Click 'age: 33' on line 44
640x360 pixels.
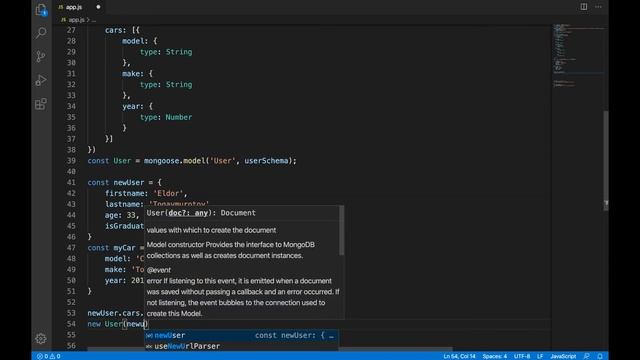pos(120,215)
